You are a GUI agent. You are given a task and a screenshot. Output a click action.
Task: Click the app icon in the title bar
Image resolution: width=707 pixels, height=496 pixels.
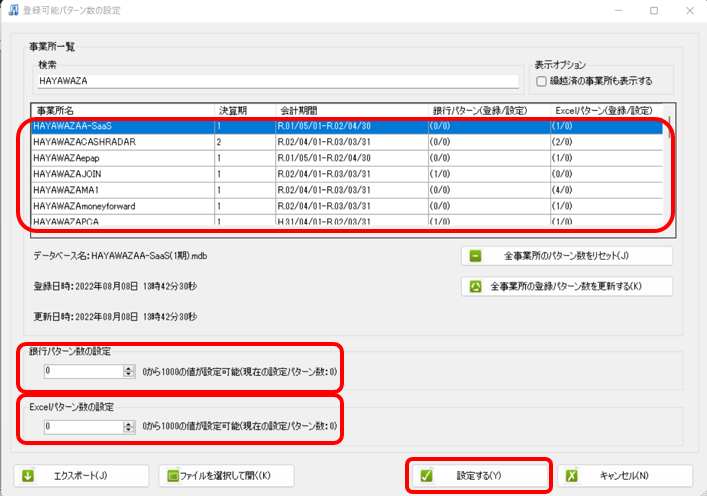click(13, 10)
